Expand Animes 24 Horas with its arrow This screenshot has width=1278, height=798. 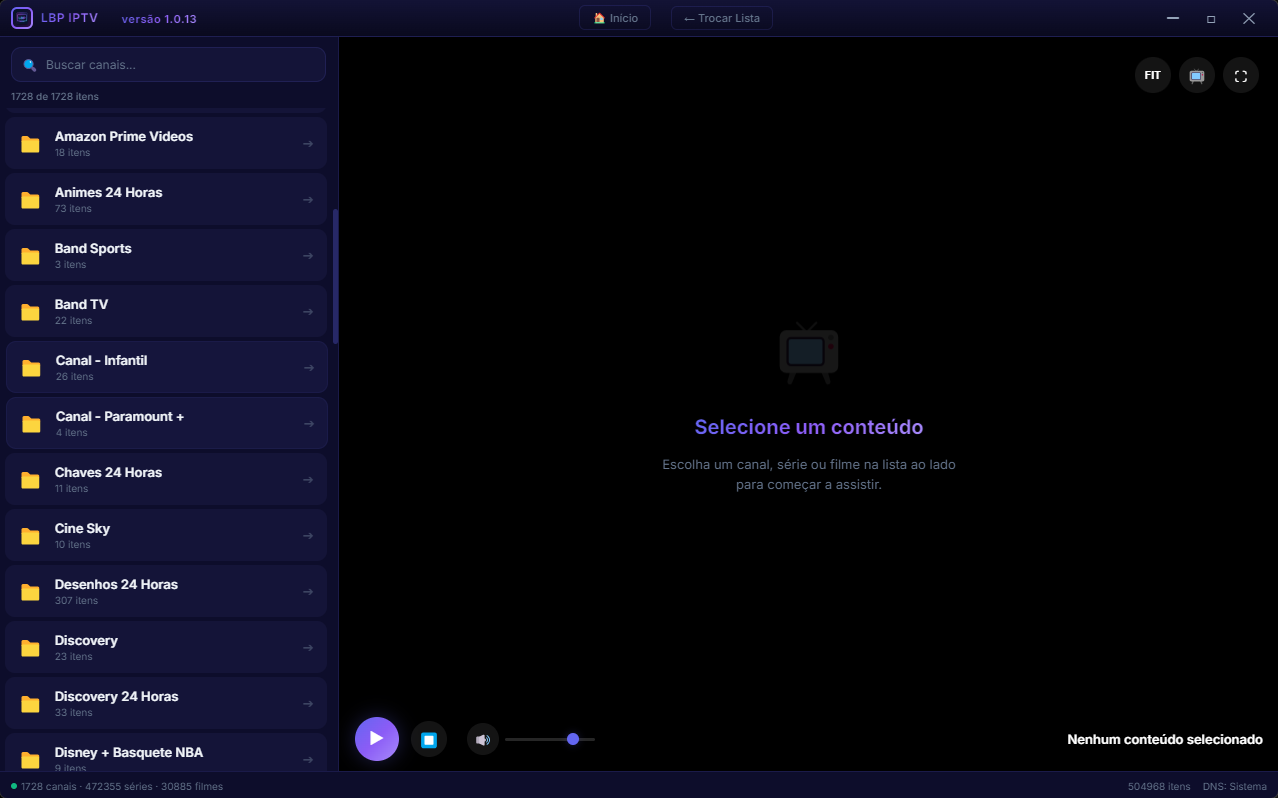tap(308, 200)
